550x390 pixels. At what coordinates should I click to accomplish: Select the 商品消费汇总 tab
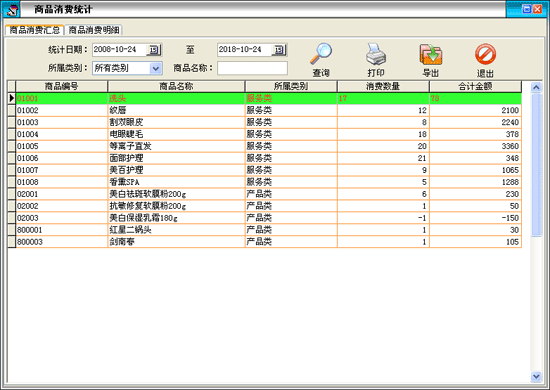[34, 30]
